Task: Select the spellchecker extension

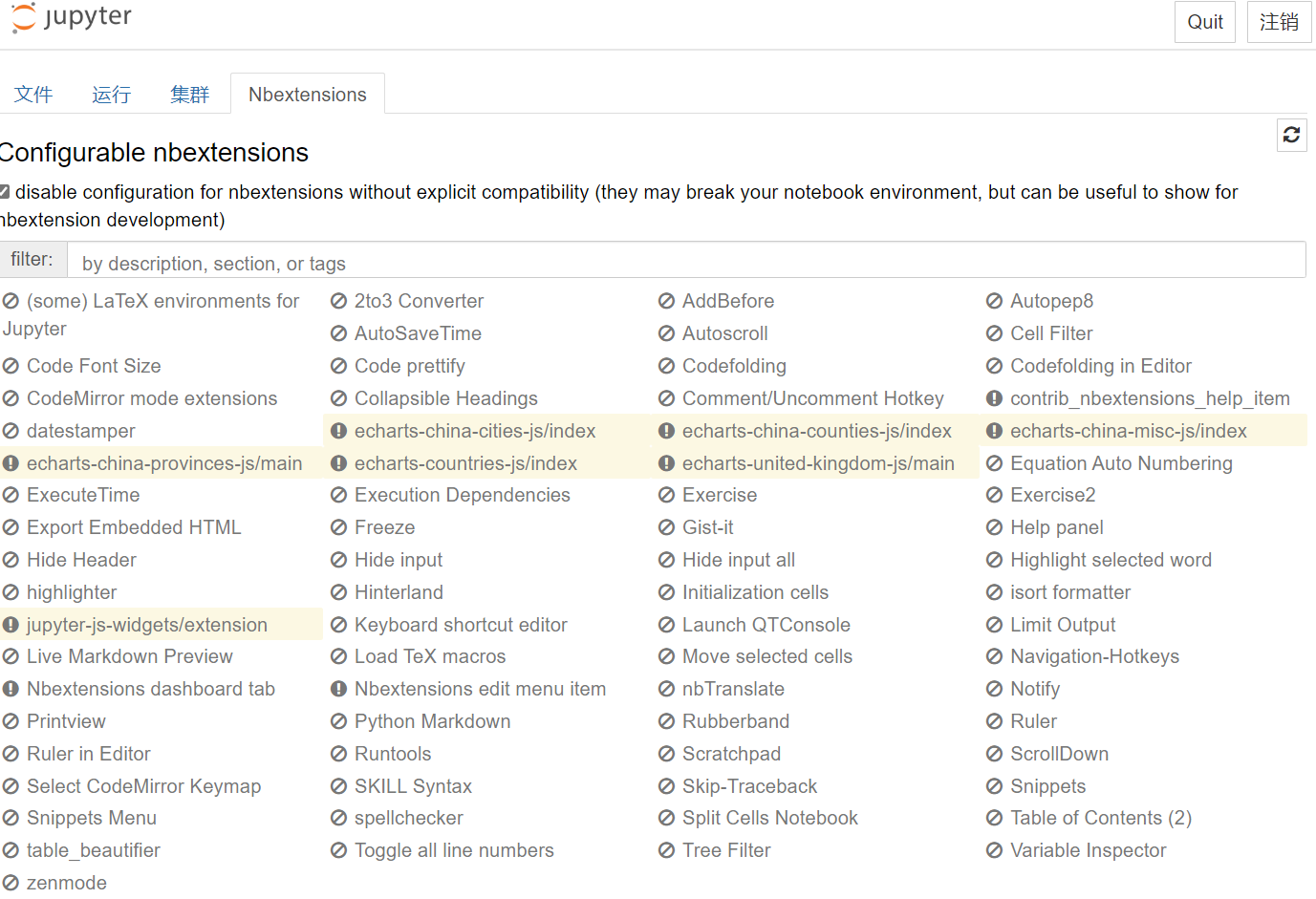Action: [408, 818]
